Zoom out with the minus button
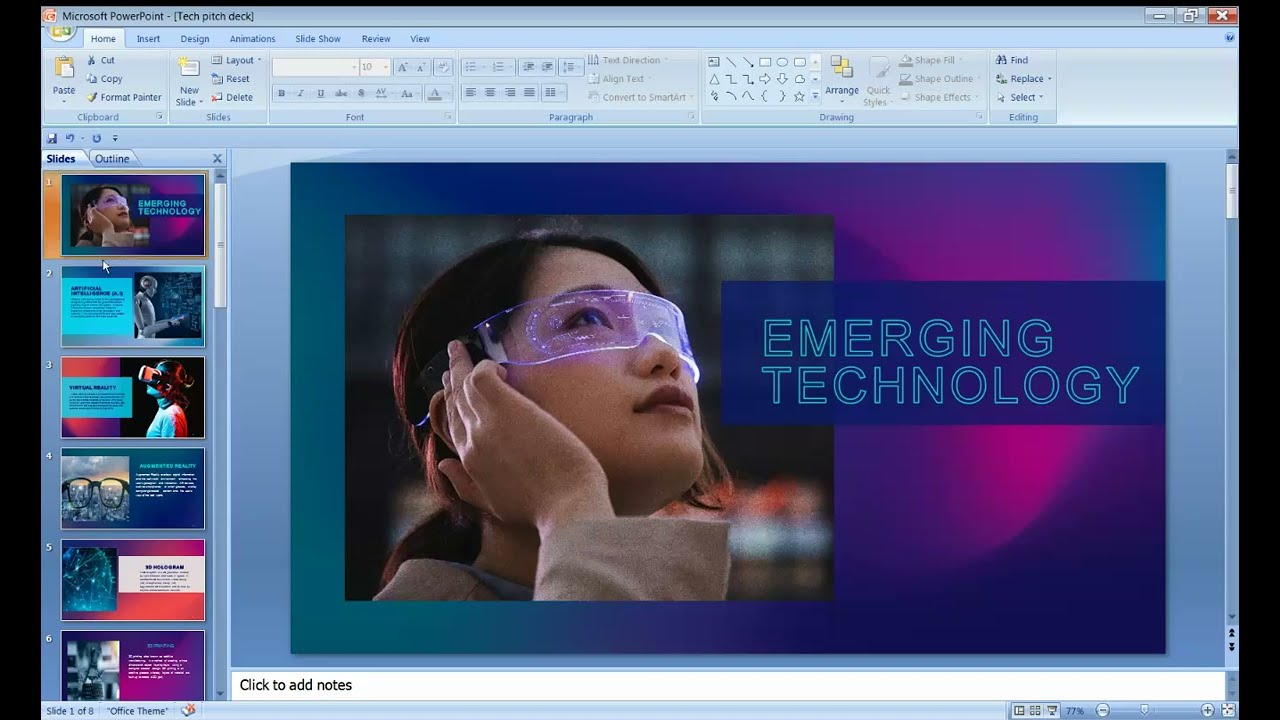Screen dimensions: 1280x720 click(x=1103, y=711)
